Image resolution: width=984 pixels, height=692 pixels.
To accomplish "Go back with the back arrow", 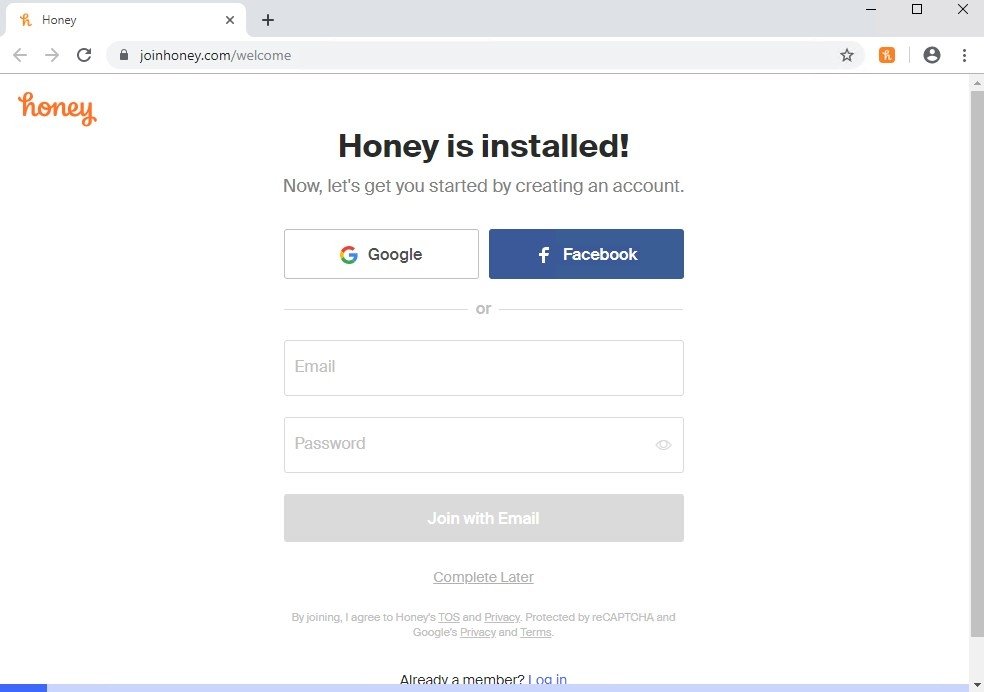I will tap(20, 55).
